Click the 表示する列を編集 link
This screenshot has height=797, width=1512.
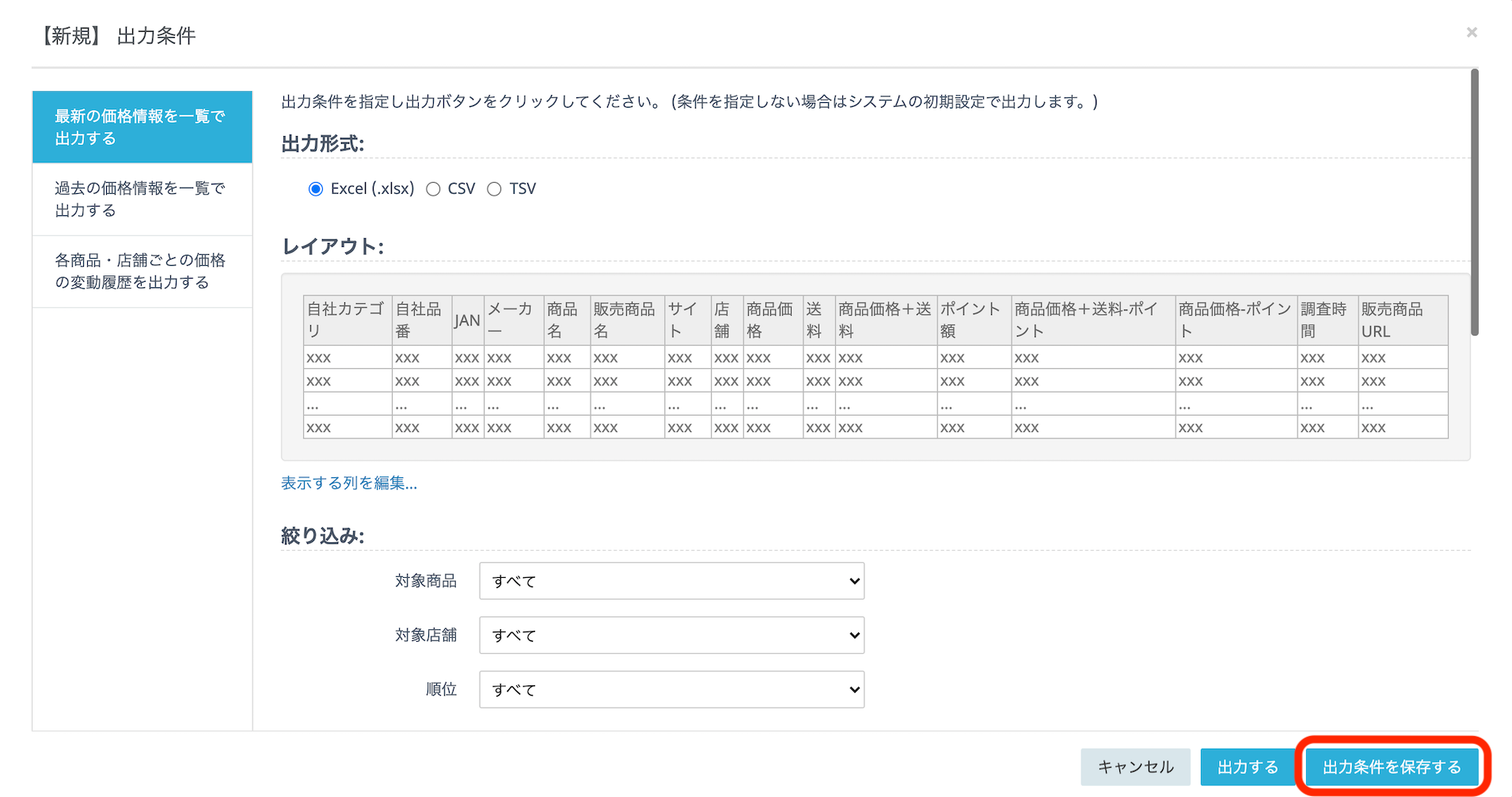click(349, 483)
